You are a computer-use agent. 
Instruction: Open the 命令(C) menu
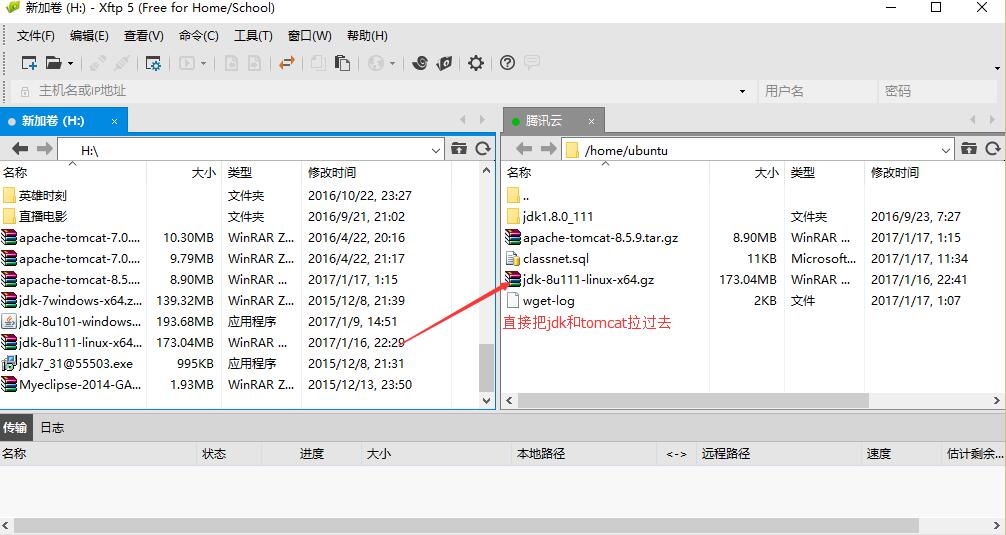coord(199,36)
